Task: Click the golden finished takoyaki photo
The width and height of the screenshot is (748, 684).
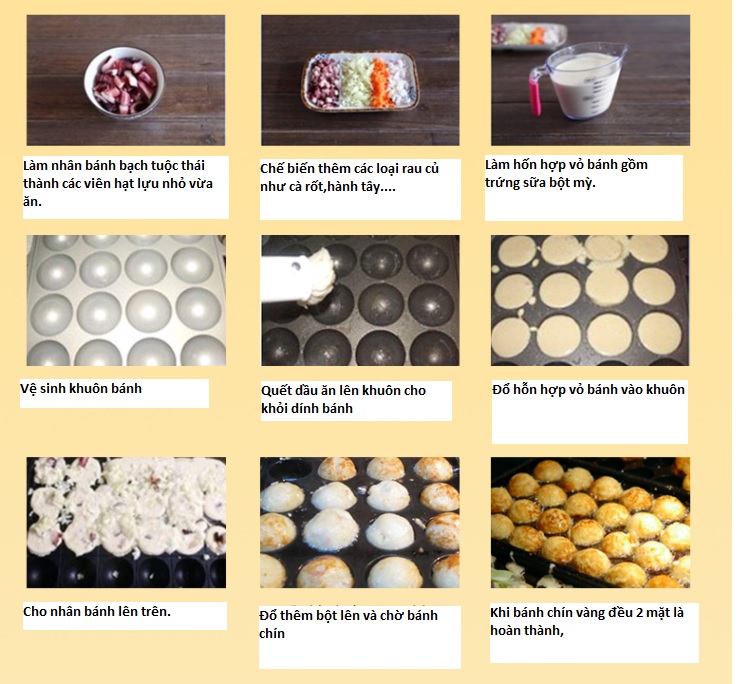Action: (x=591, y=522)
